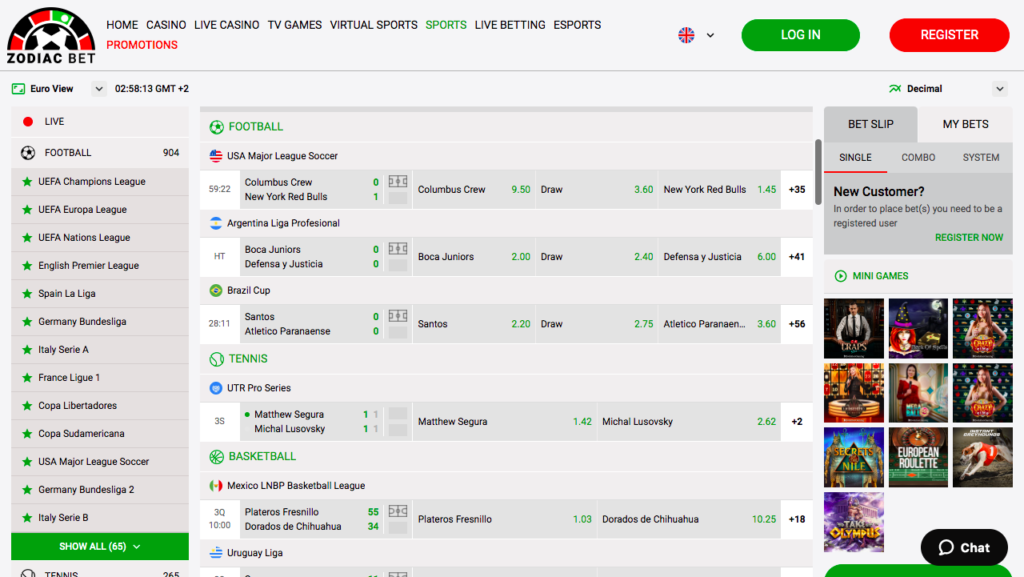Click the Uruguay flag beside Uruguay Liga
The image size is (1024, 577).
[216, 553]
